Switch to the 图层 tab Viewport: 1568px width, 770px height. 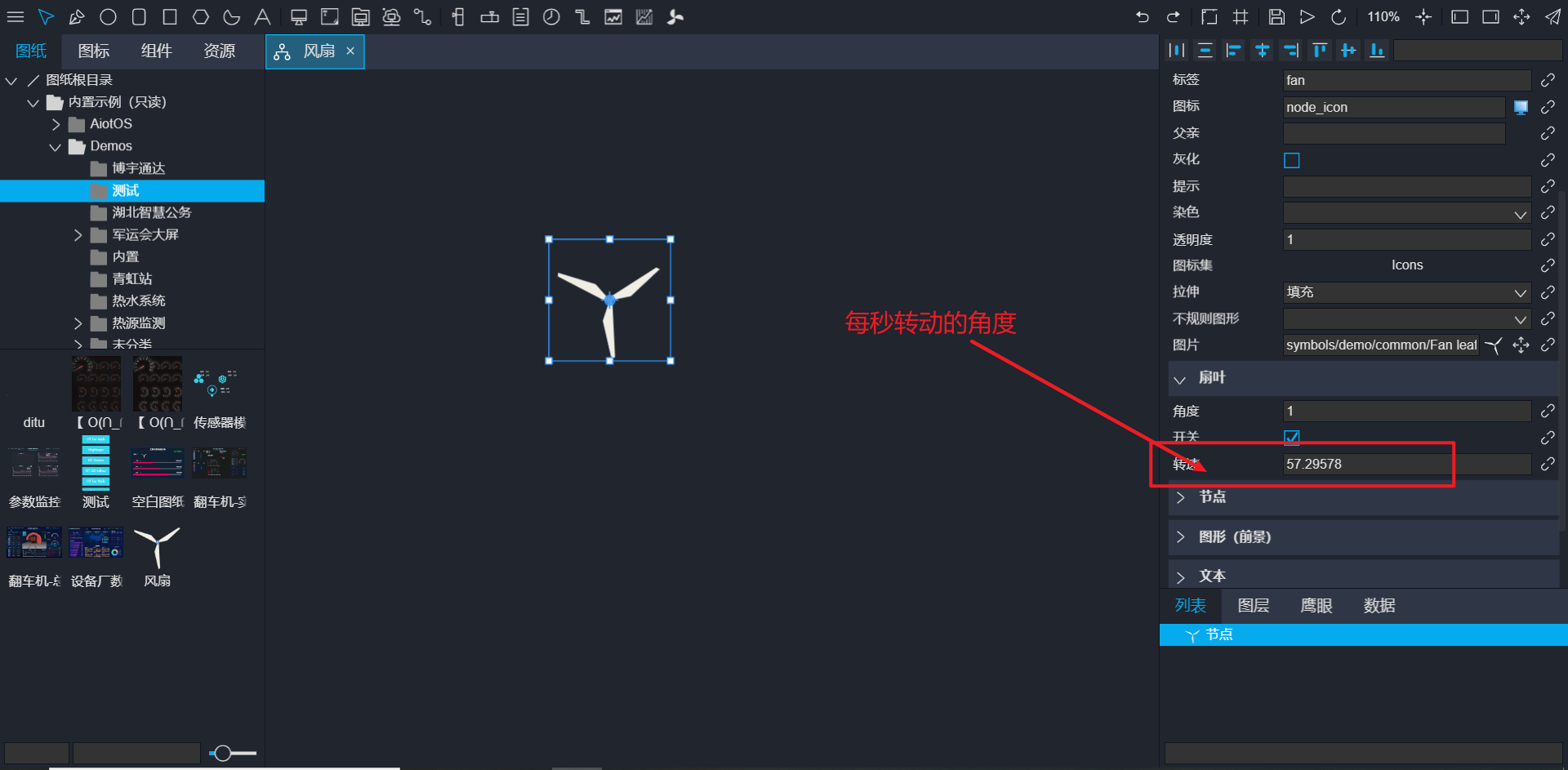[x=1253, y=606]
